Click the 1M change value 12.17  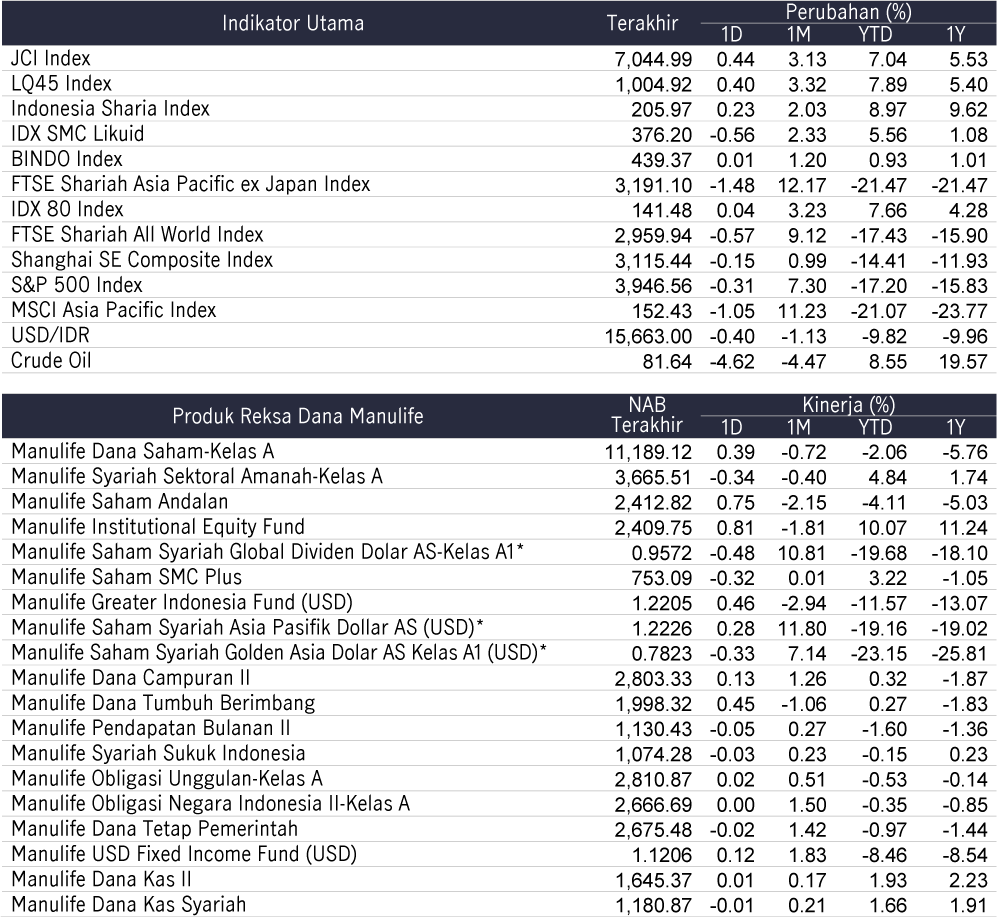pos(802,186)
